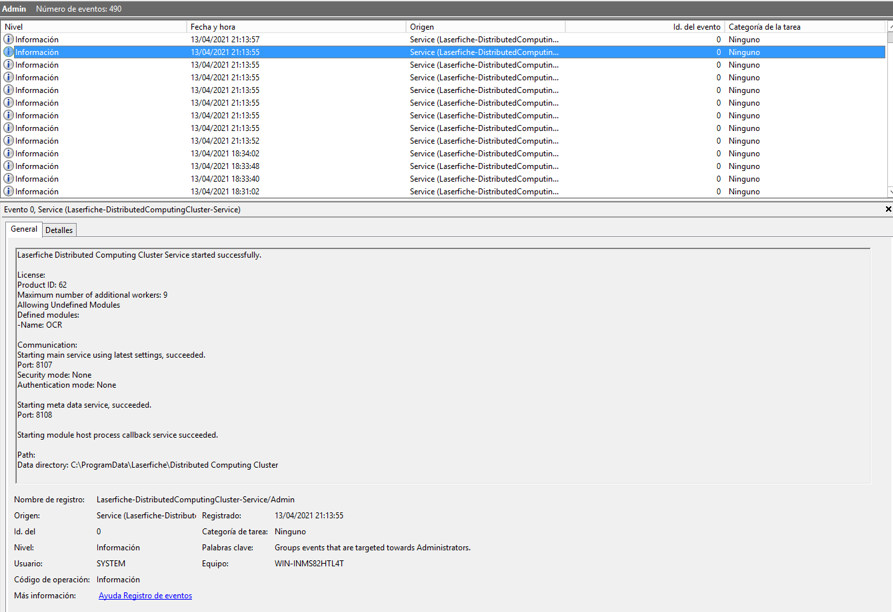Click 'Maximum number of additional workers: 9'
Screen dimensions: 893x612
click(x=92, y=295)
